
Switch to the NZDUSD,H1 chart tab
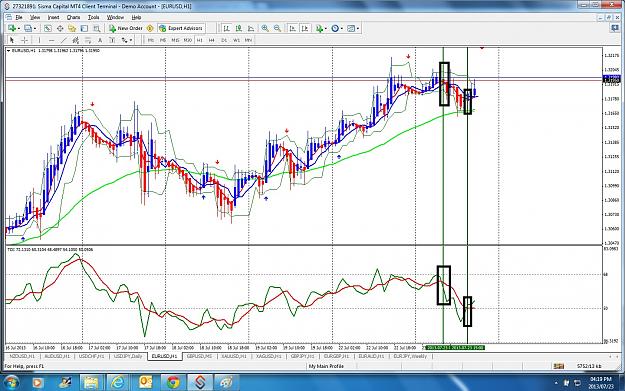[x=22, y=356]
